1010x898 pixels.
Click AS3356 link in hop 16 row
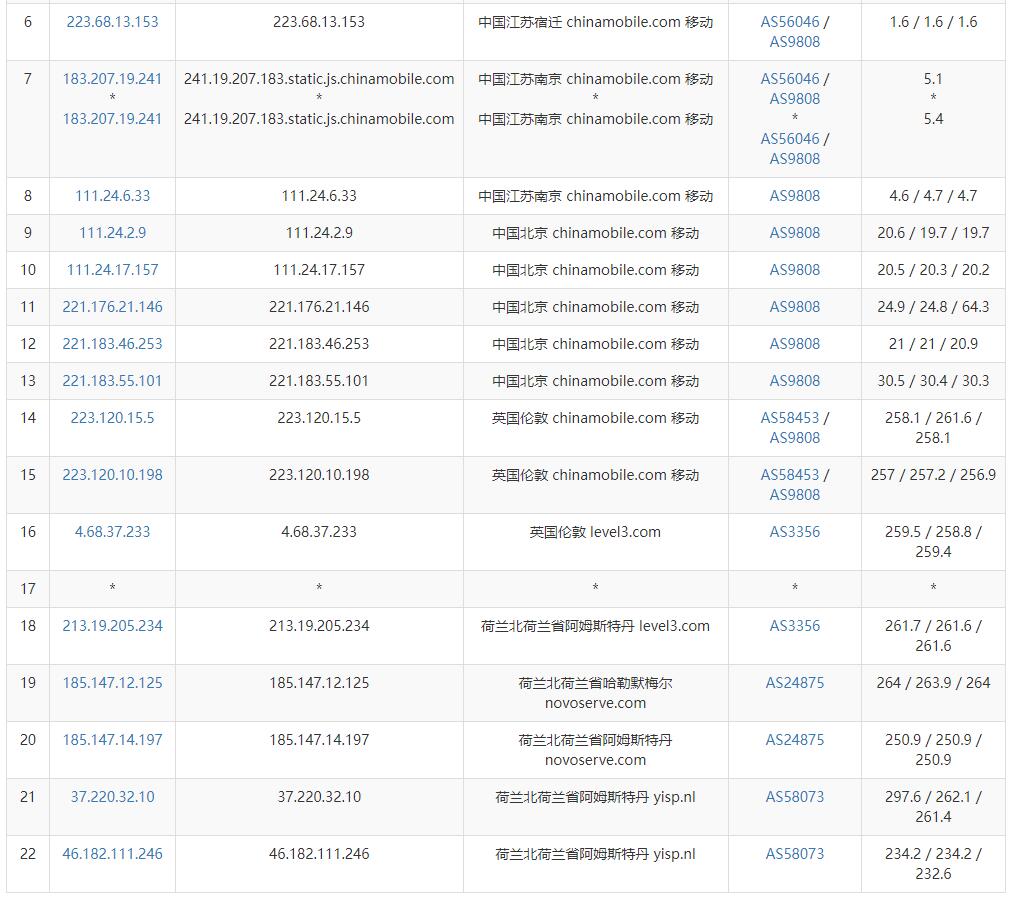point(795,532)
